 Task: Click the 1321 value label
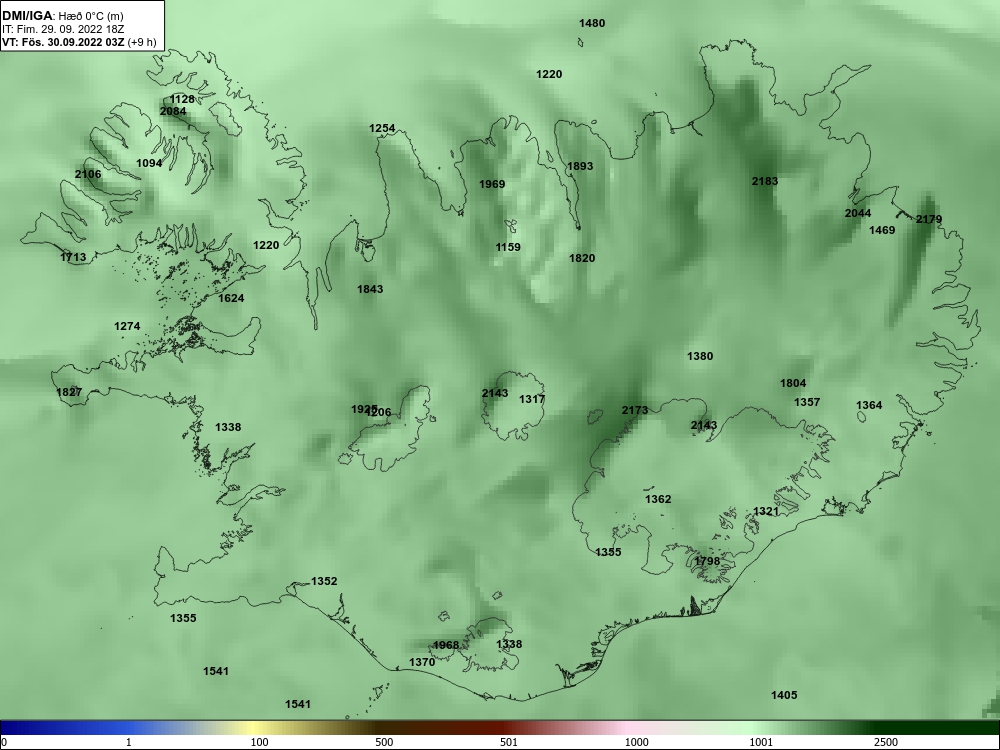point(766,511)
